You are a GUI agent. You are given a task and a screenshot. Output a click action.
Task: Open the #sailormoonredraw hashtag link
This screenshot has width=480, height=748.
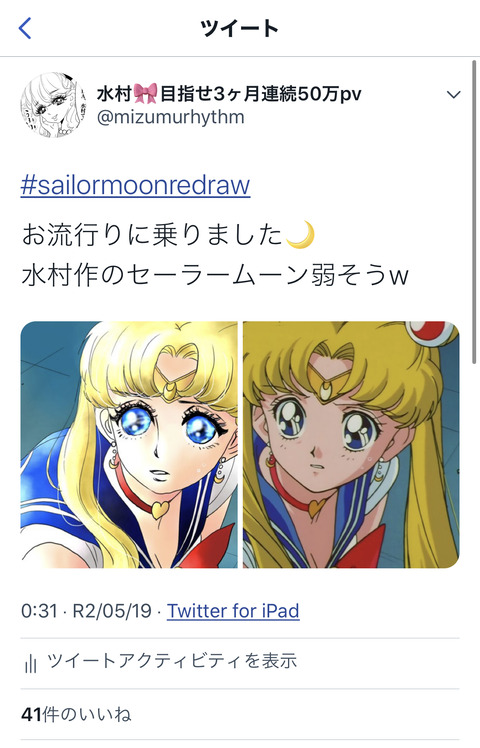coord(136,186)
